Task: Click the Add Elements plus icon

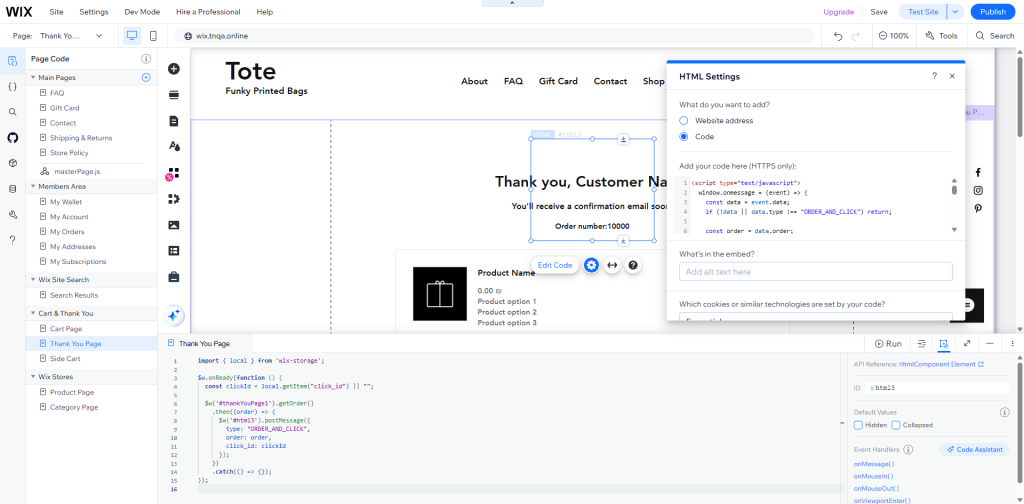Action: 174,69
